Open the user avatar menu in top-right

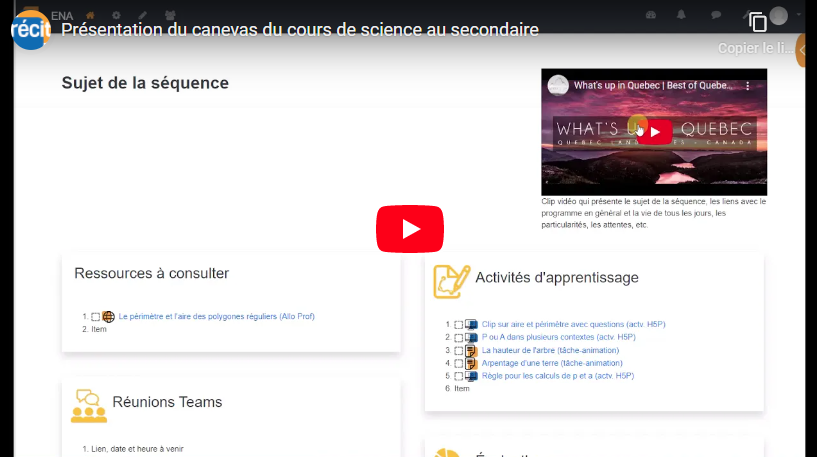[779, 15]
